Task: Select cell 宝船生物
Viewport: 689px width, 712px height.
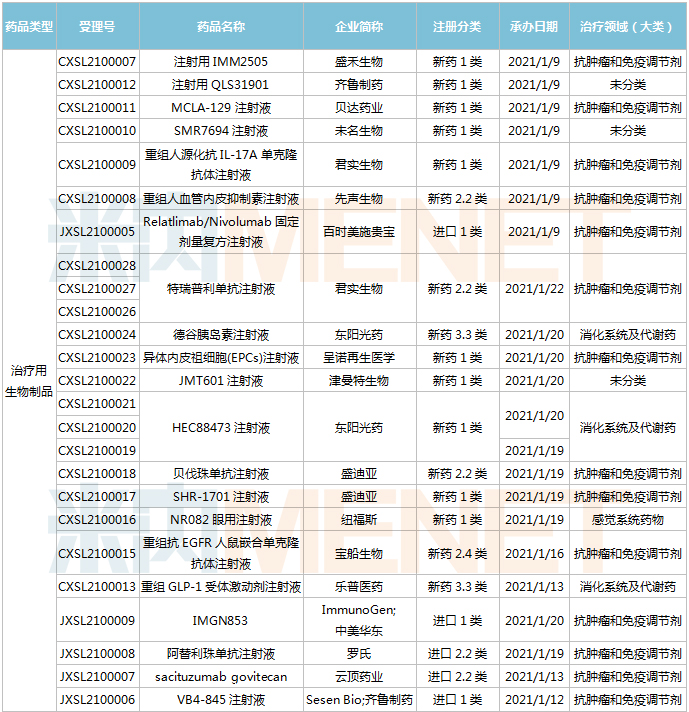Action: [x=360, y=554]
